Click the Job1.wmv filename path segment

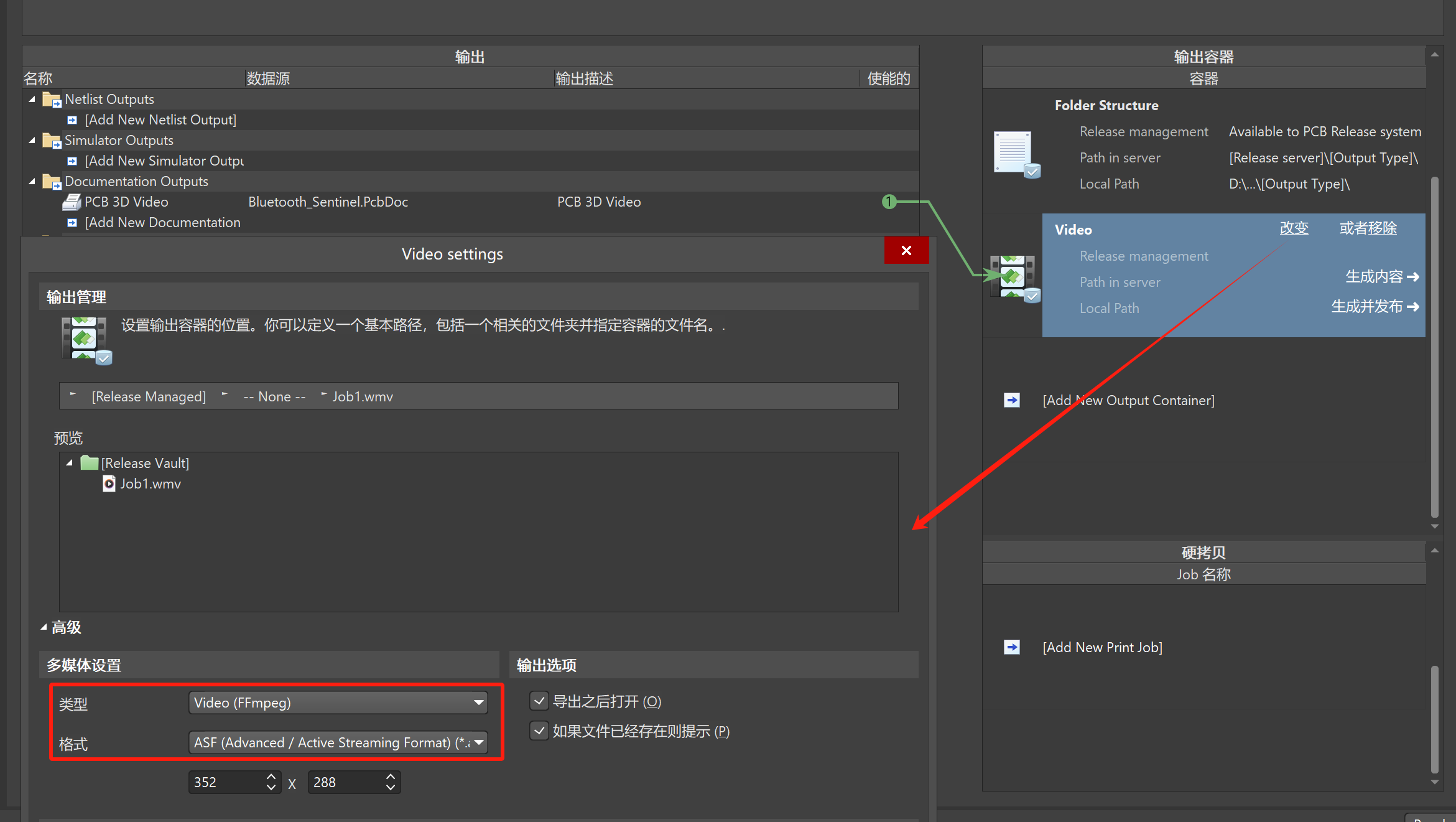[x=362, y=396]
